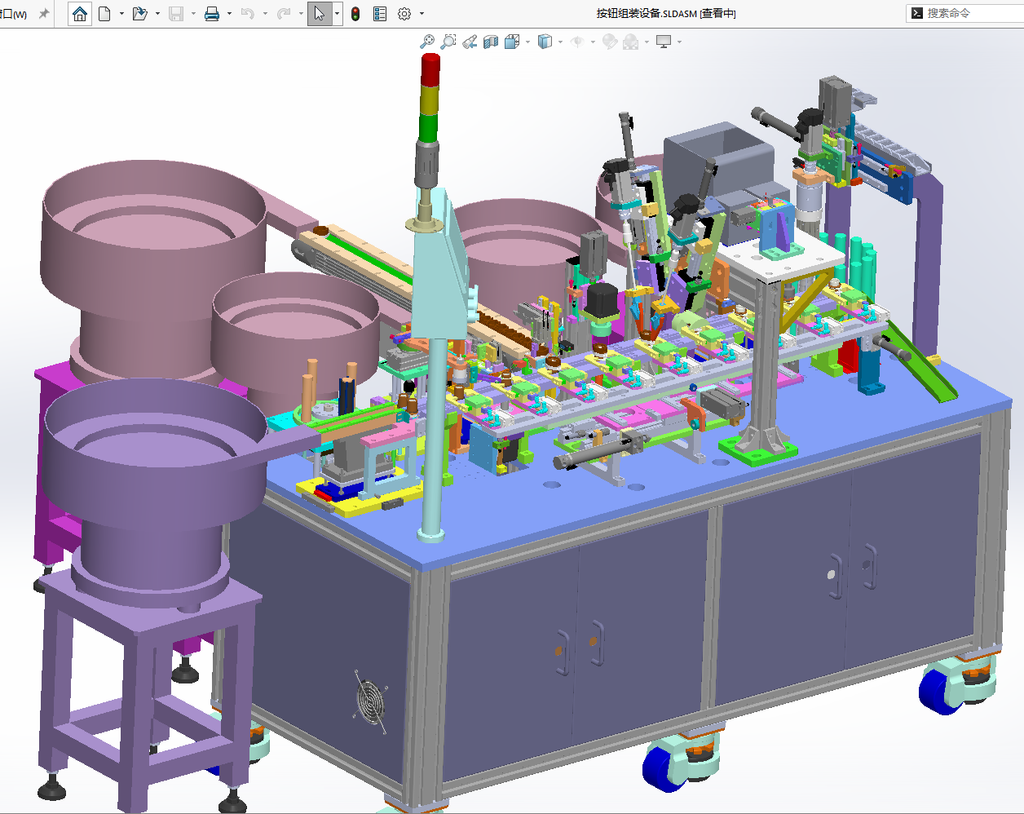Click the search commands input field
1024x814 pixels.
click(x=965, y=13)
